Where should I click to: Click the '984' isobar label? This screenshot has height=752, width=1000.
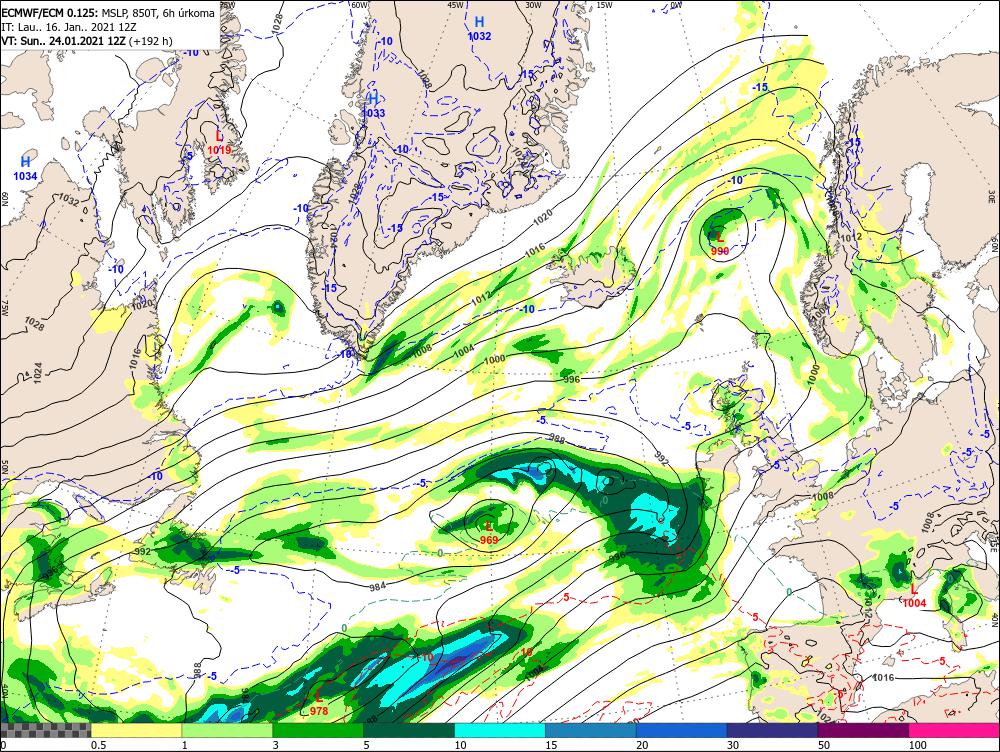point(378,587)
